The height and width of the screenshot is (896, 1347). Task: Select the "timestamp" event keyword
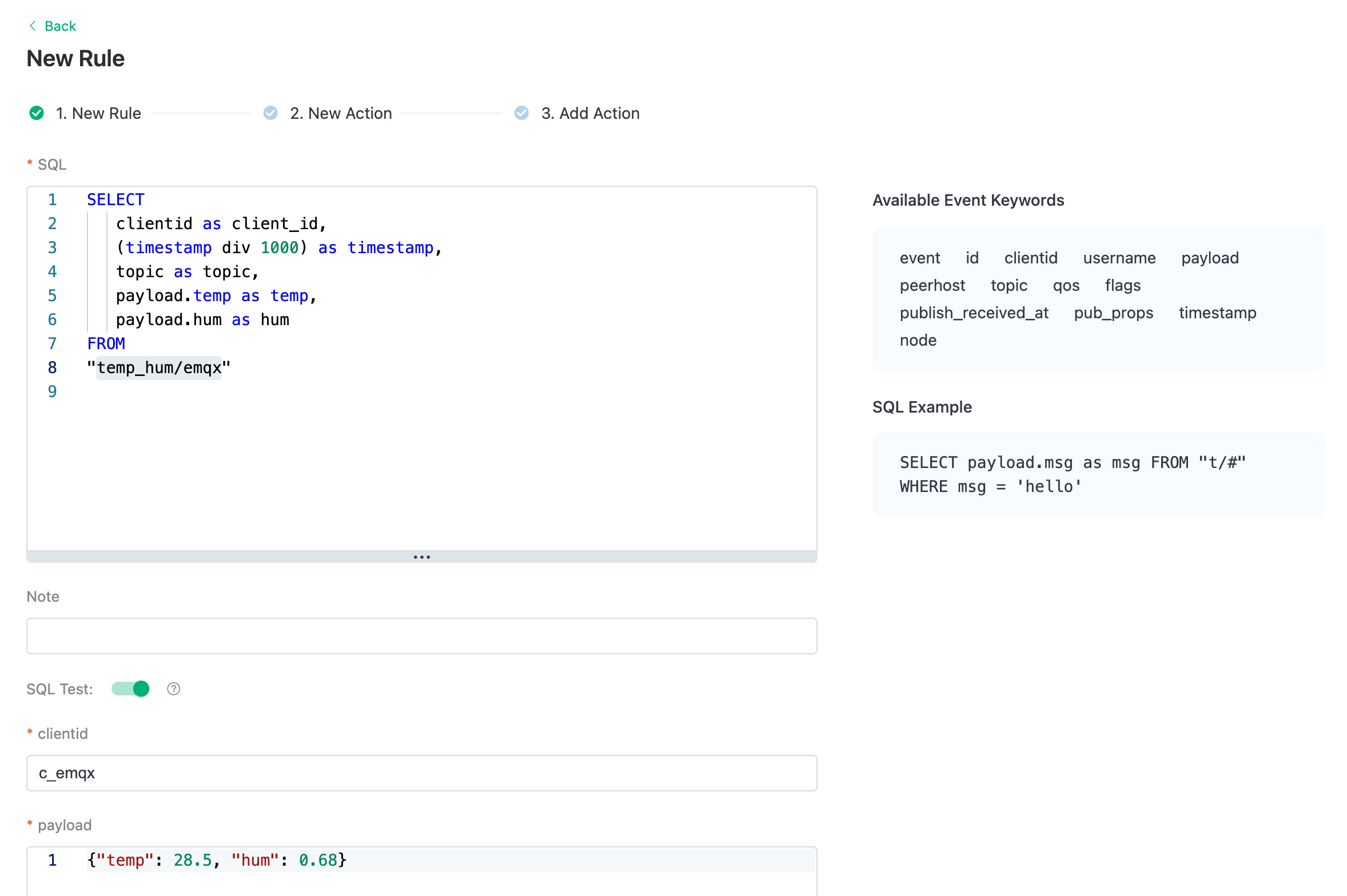point(1217,313)
